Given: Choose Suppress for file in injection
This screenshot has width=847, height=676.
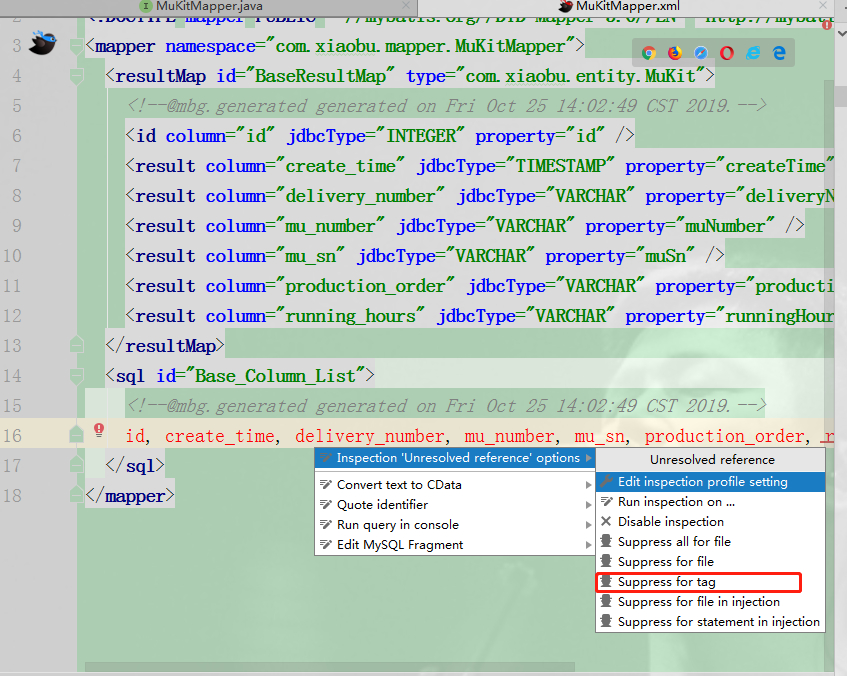Looking at the screenshot, I should click(x=710, y=601).
